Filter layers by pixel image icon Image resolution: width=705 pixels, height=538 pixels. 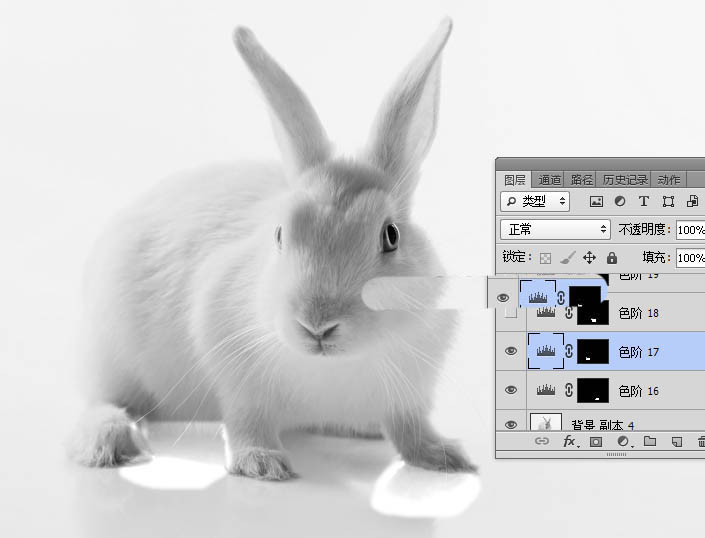pyautogui.click(x=596, y=202)
